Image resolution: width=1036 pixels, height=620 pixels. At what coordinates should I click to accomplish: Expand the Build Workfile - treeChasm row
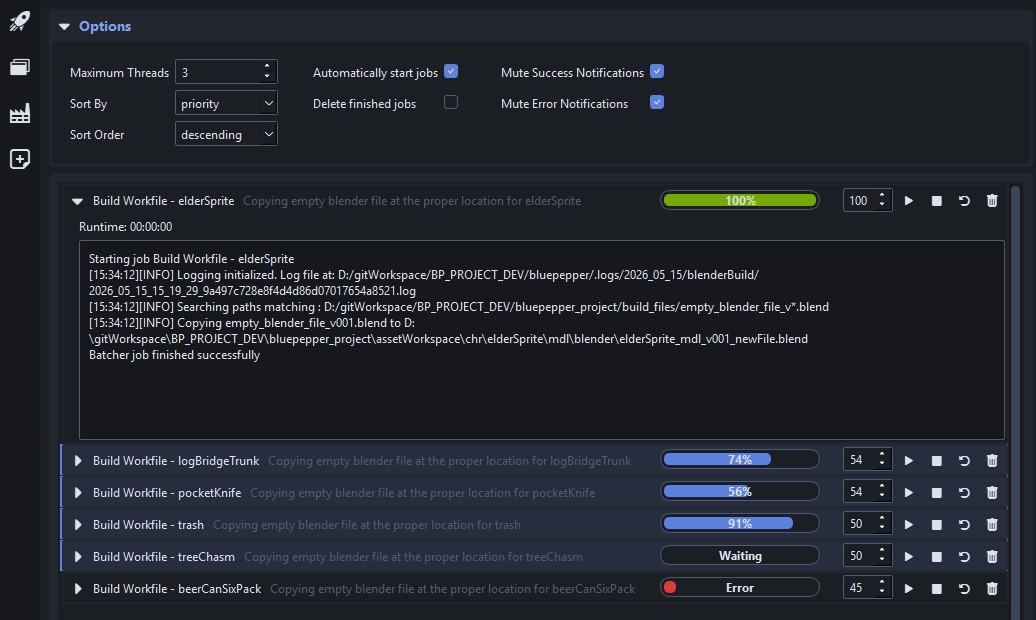click(78, 557)
